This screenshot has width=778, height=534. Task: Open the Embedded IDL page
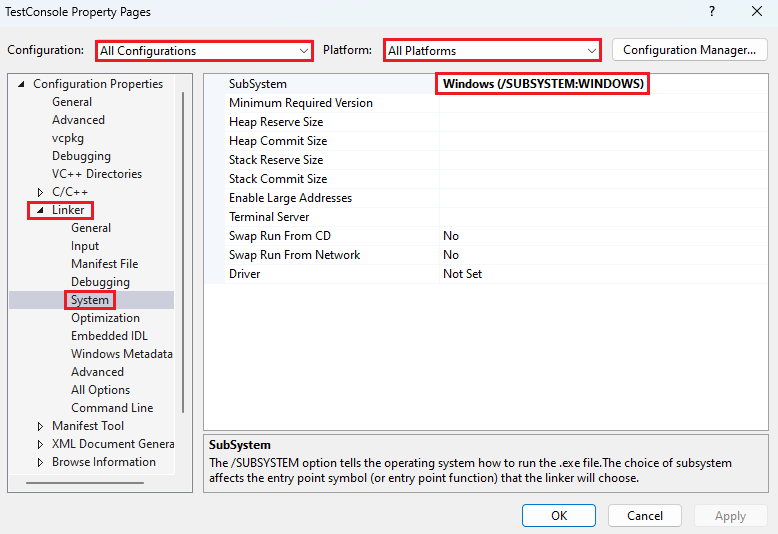[109, 335]
